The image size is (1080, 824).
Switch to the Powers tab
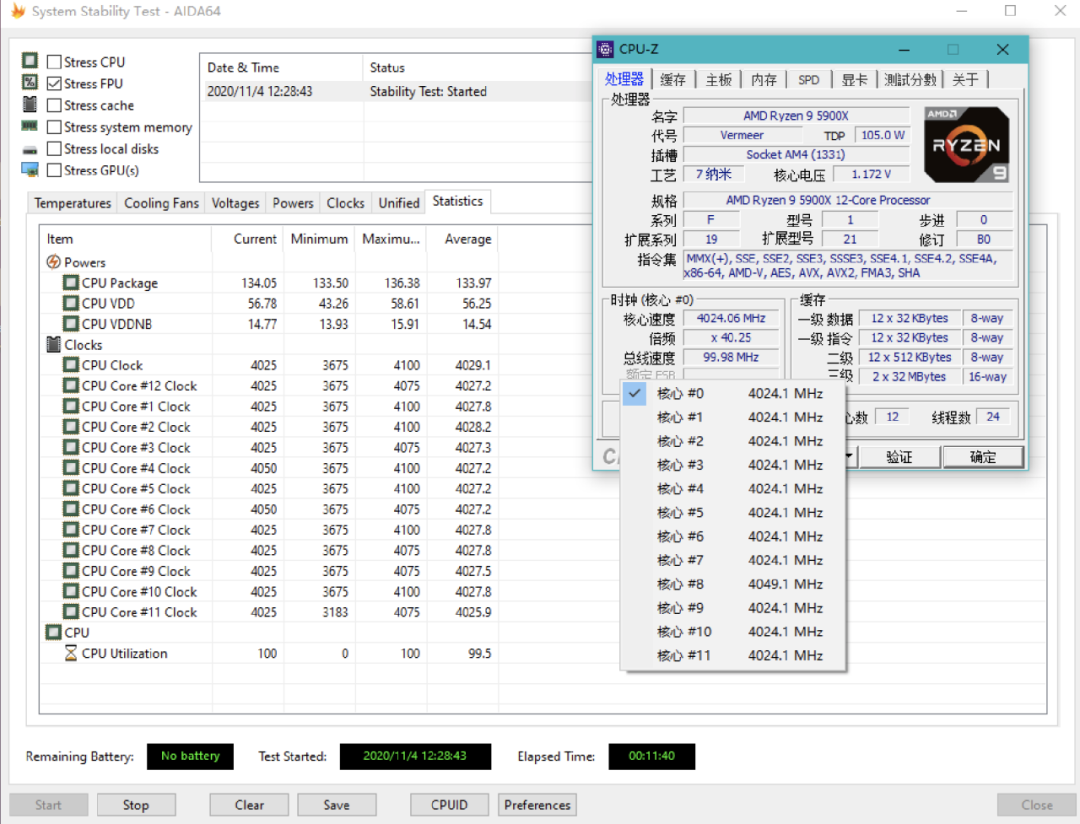(293, 203)
